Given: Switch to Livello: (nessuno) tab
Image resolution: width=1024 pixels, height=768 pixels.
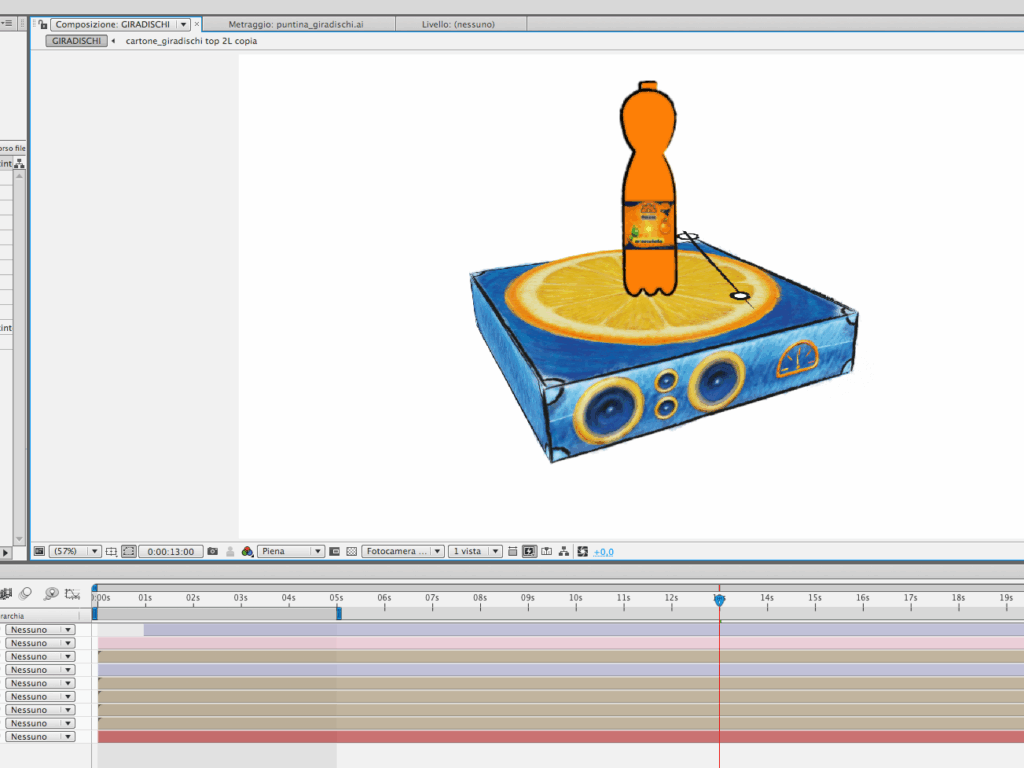Looking at the screenshot, I should coord(459,24).
